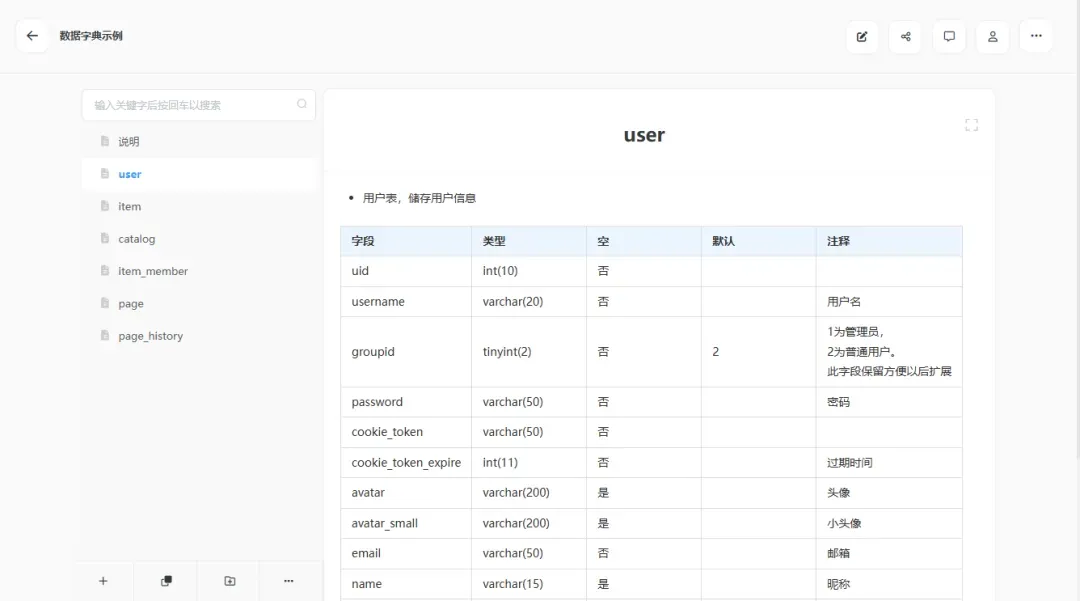Viewport: 1080px width, 601px height.
Task: Select the page entry in sidebar
Action: (x=131, y=304)
